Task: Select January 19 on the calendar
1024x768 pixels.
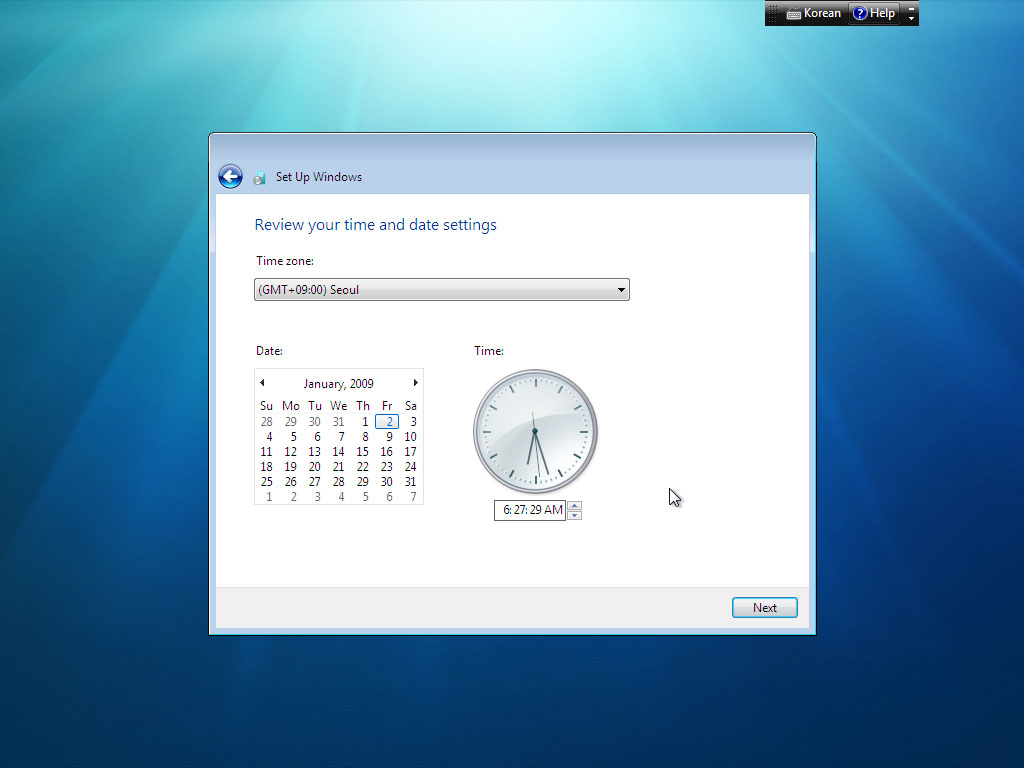Action: (x=291, y=467)
